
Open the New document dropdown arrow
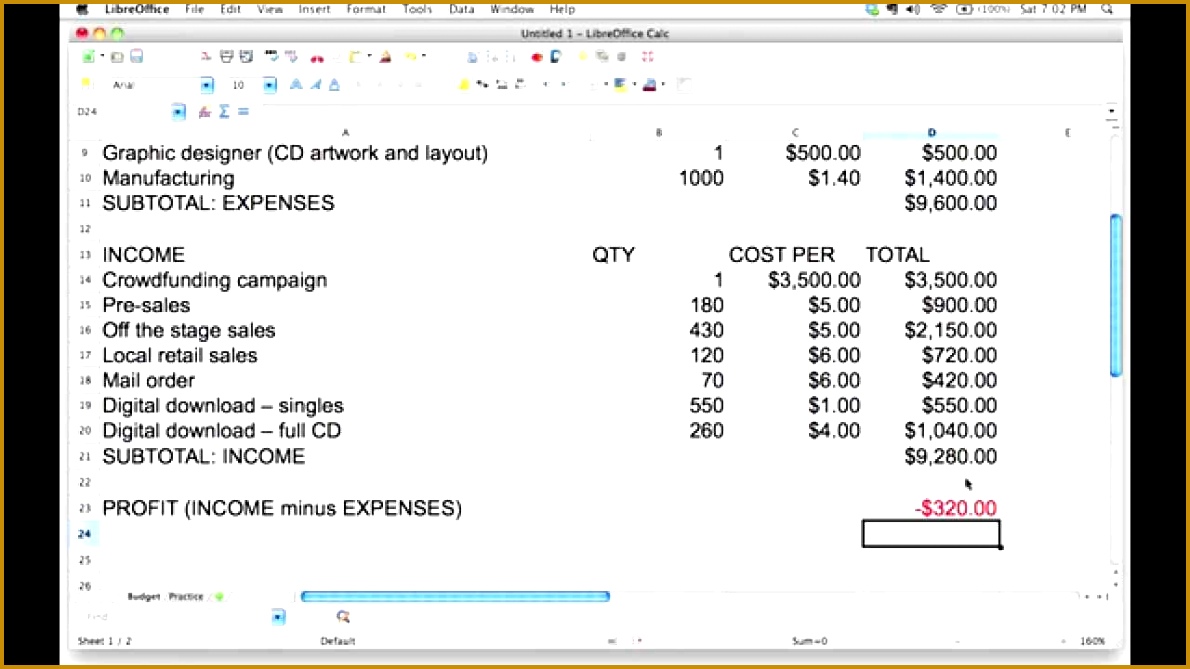(x=102, y=57)
